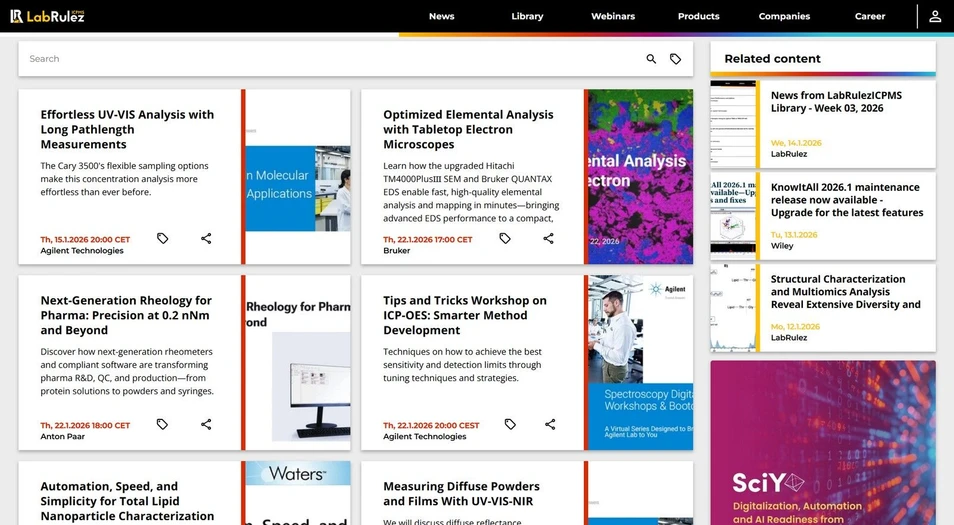The height and width of the screenshot is (525, 954).
Task: Share the Effortless UV-VIS Analysis webinar
Action: pyautogui.click(x=206, y=238)
